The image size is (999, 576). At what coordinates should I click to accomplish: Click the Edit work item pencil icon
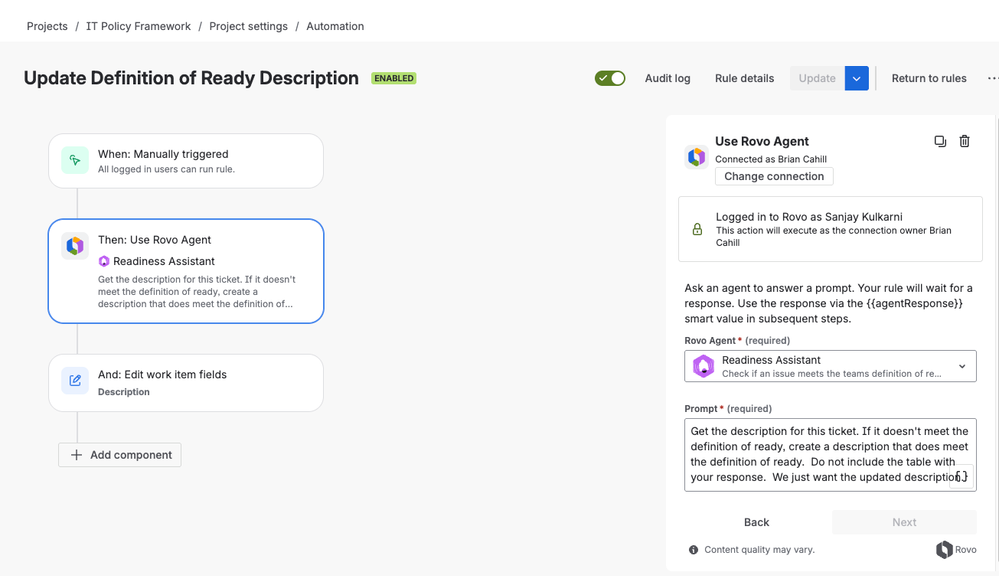point(75,380)
